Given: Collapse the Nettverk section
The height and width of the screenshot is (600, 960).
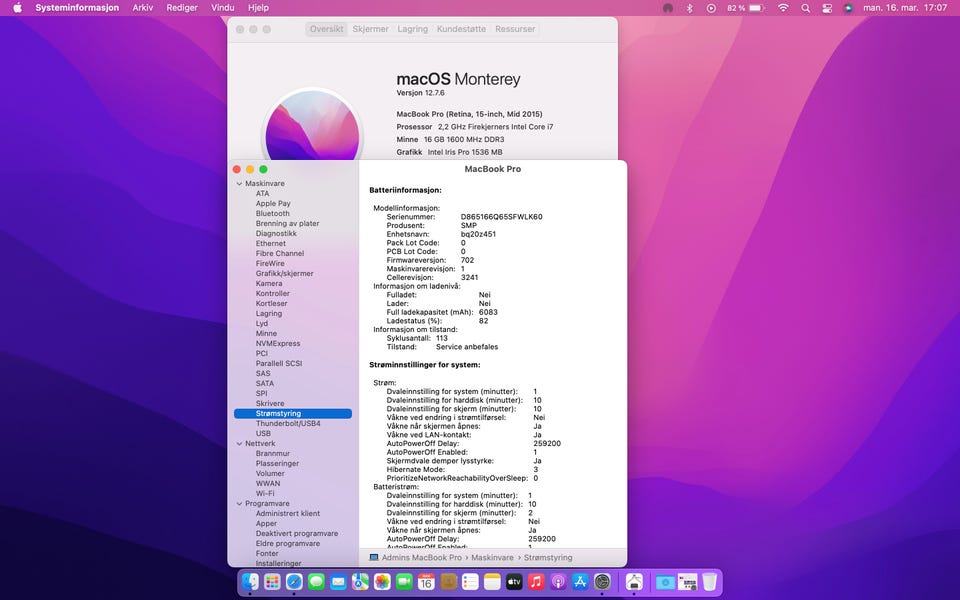Looking at the screenshot, I should tap(239, 443).
